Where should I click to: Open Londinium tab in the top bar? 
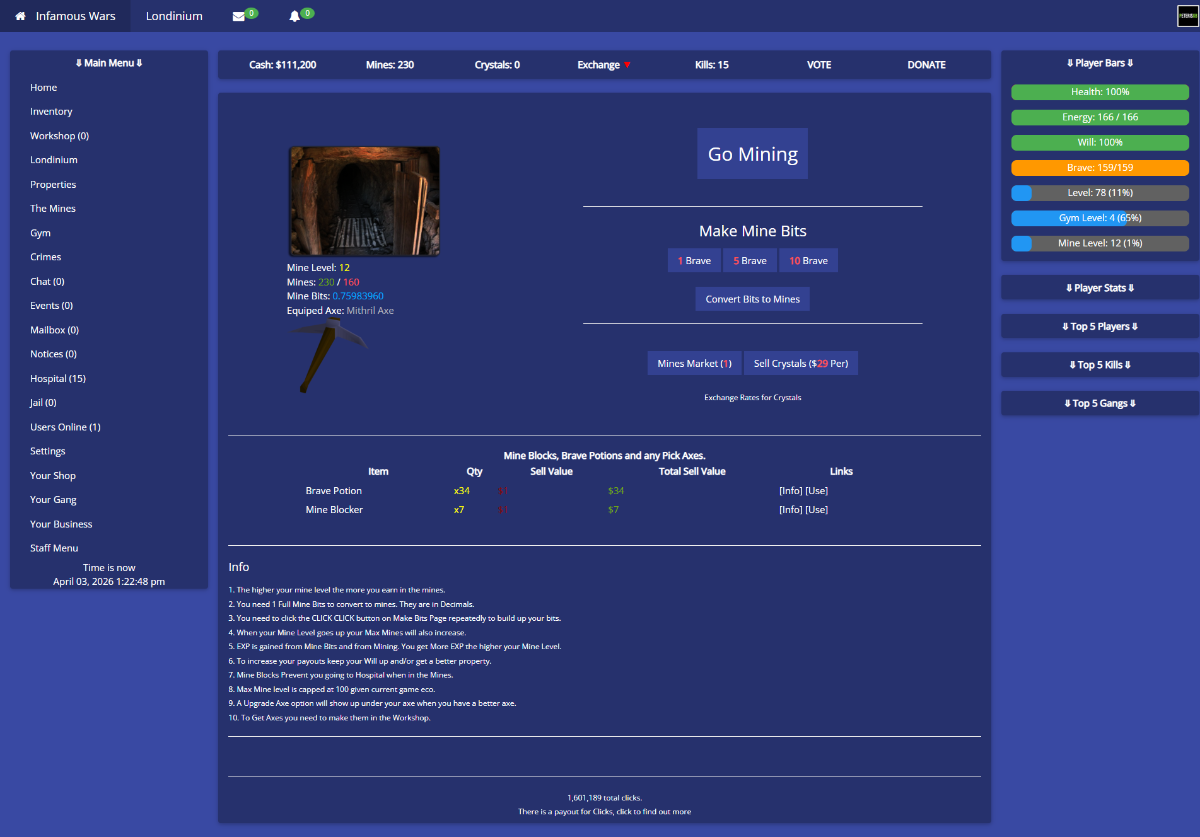click(x=174, y=16)
